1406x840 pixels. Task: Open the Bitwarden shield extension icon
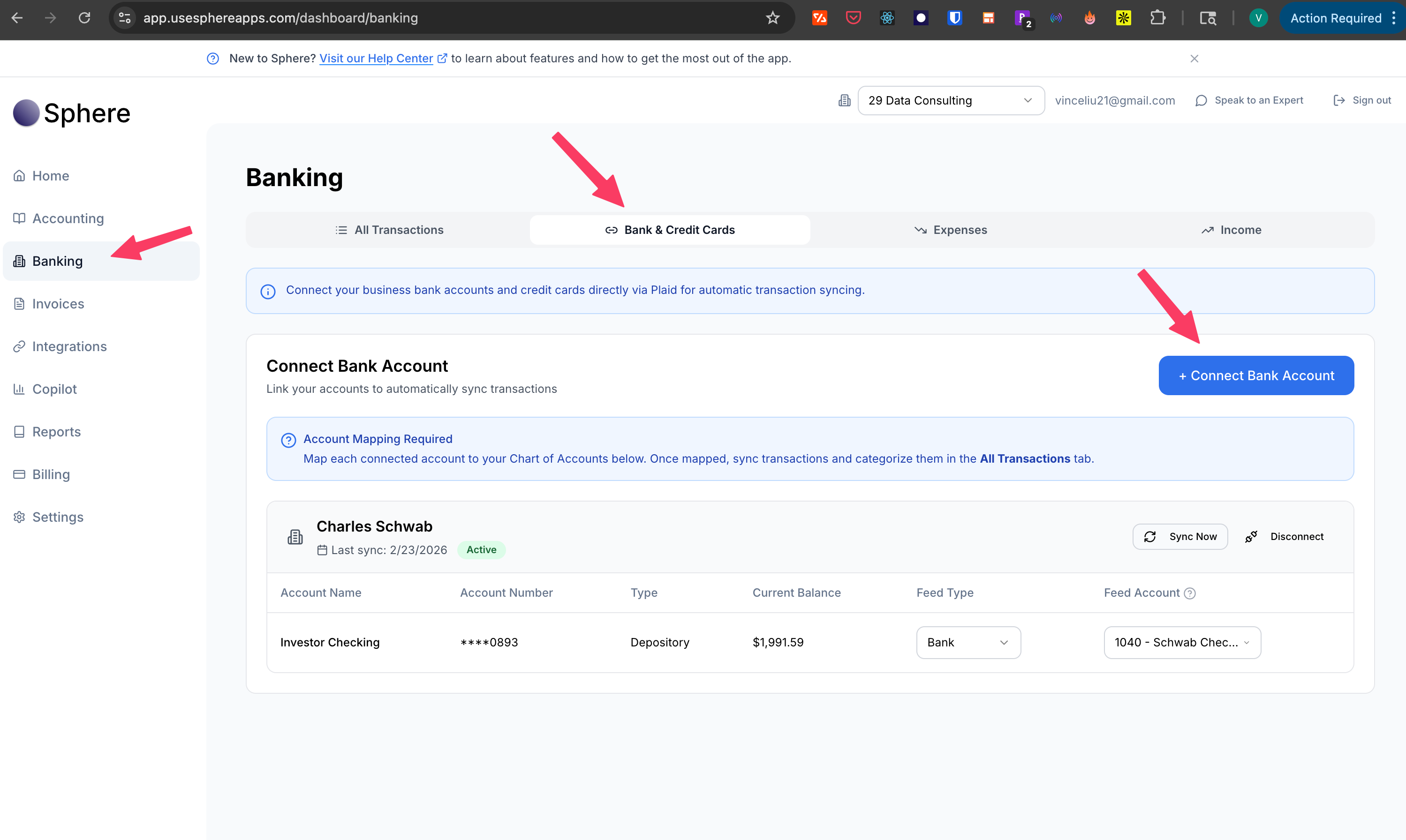tap(955, 18)
